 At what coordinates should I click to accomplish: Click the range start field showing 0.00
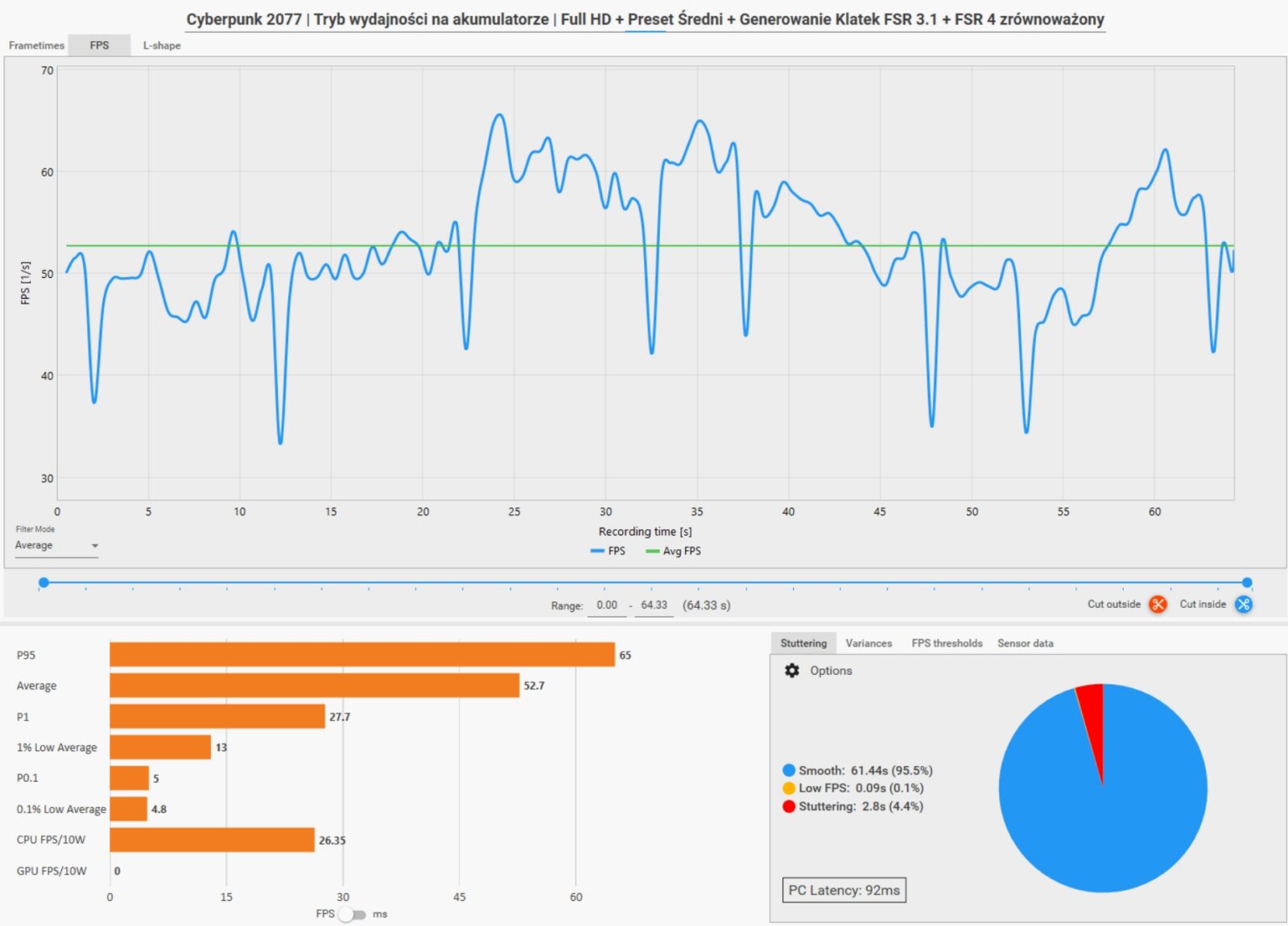607,606
